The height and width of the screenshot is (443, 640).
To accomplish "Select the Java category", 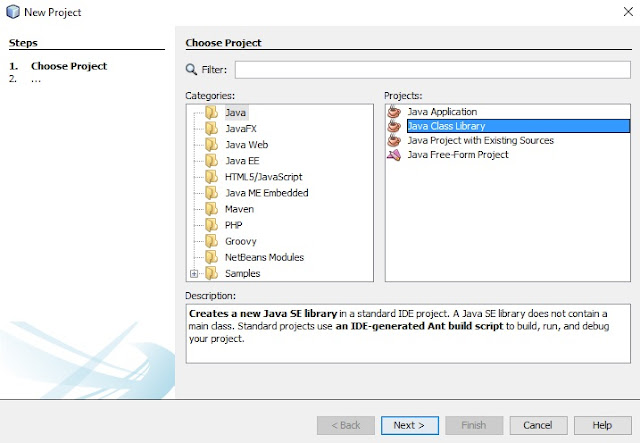I will (236, 113).
